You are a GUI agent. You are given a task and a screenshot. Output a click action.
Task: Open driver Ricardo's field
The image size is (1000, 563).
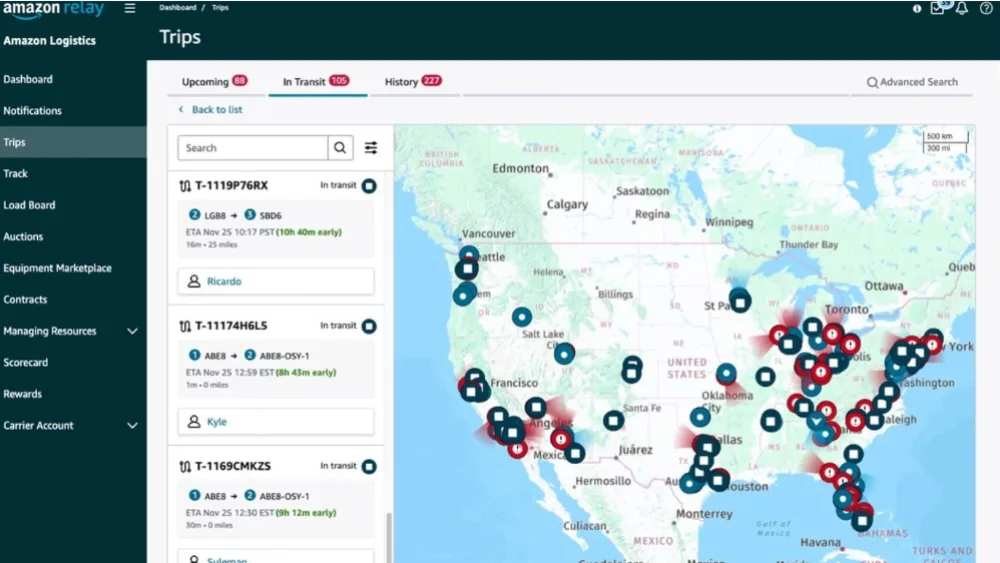coord(276,281)
